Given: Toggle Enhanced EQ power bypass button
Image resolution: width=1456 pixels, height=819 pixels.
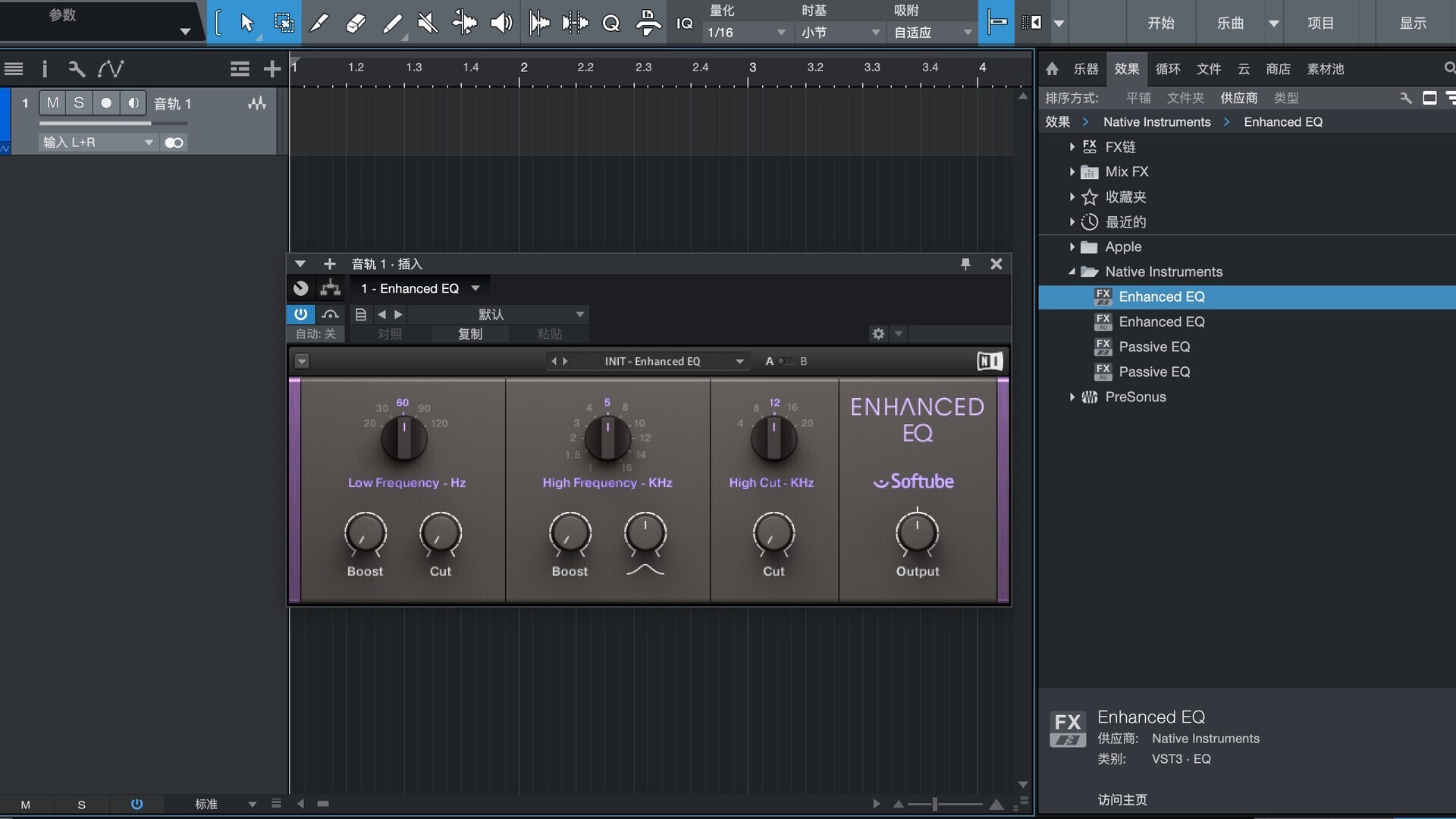Looking at the screenshot, I should coord(300,314).
